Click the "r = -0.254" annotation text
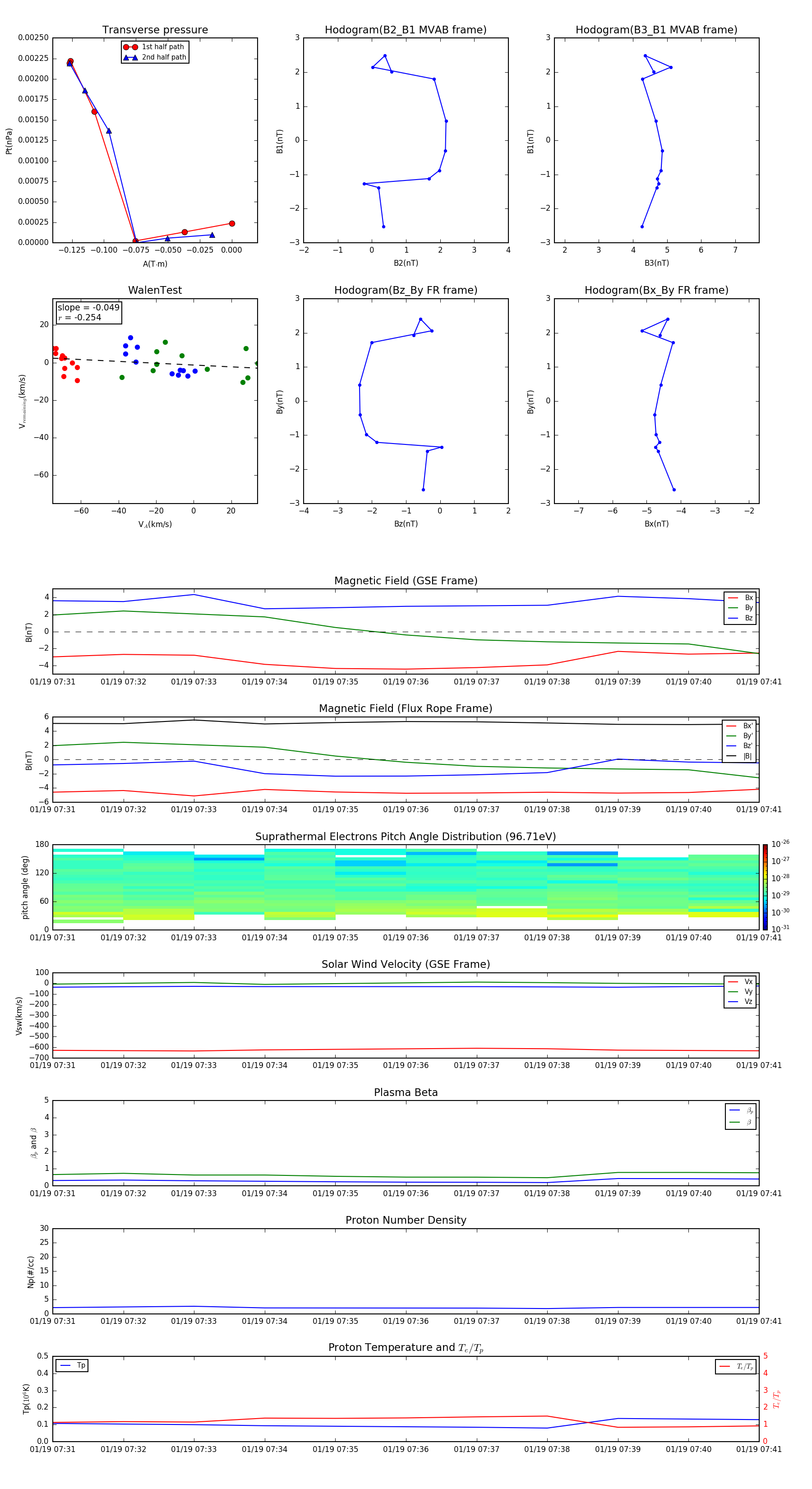The image size is (812, 1489). [80, 317]
